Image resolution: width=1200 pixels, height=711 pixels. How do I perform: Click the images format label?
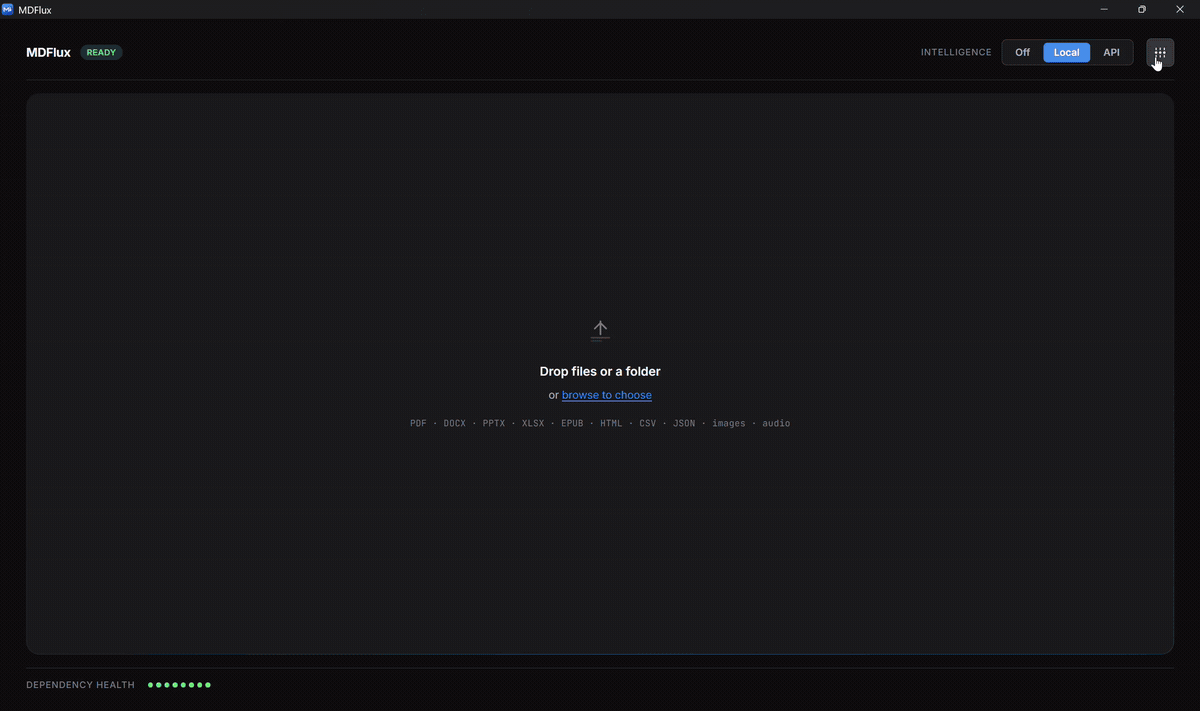click(x=729, y=423)
